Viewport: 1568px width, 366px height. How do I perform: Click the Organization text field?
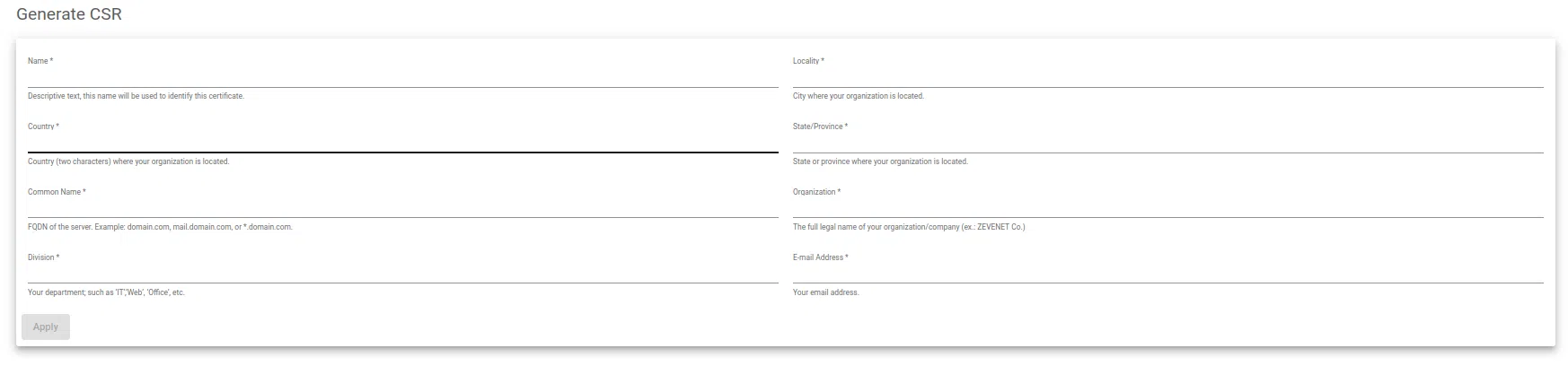(x=1167, y=209)
